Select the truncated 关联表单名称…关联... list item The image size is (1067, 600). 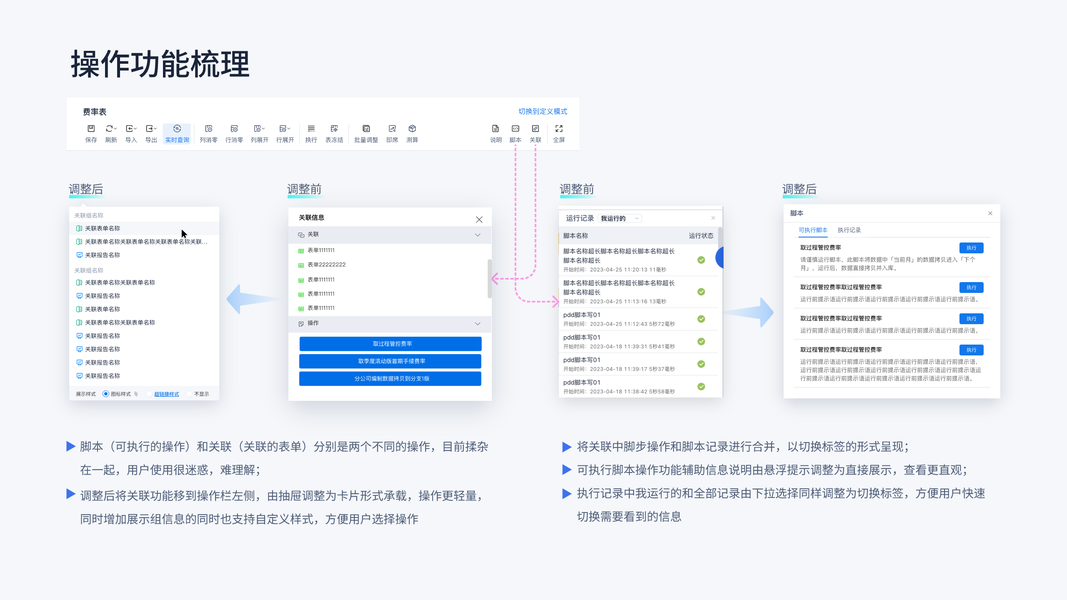coord(144,241)
